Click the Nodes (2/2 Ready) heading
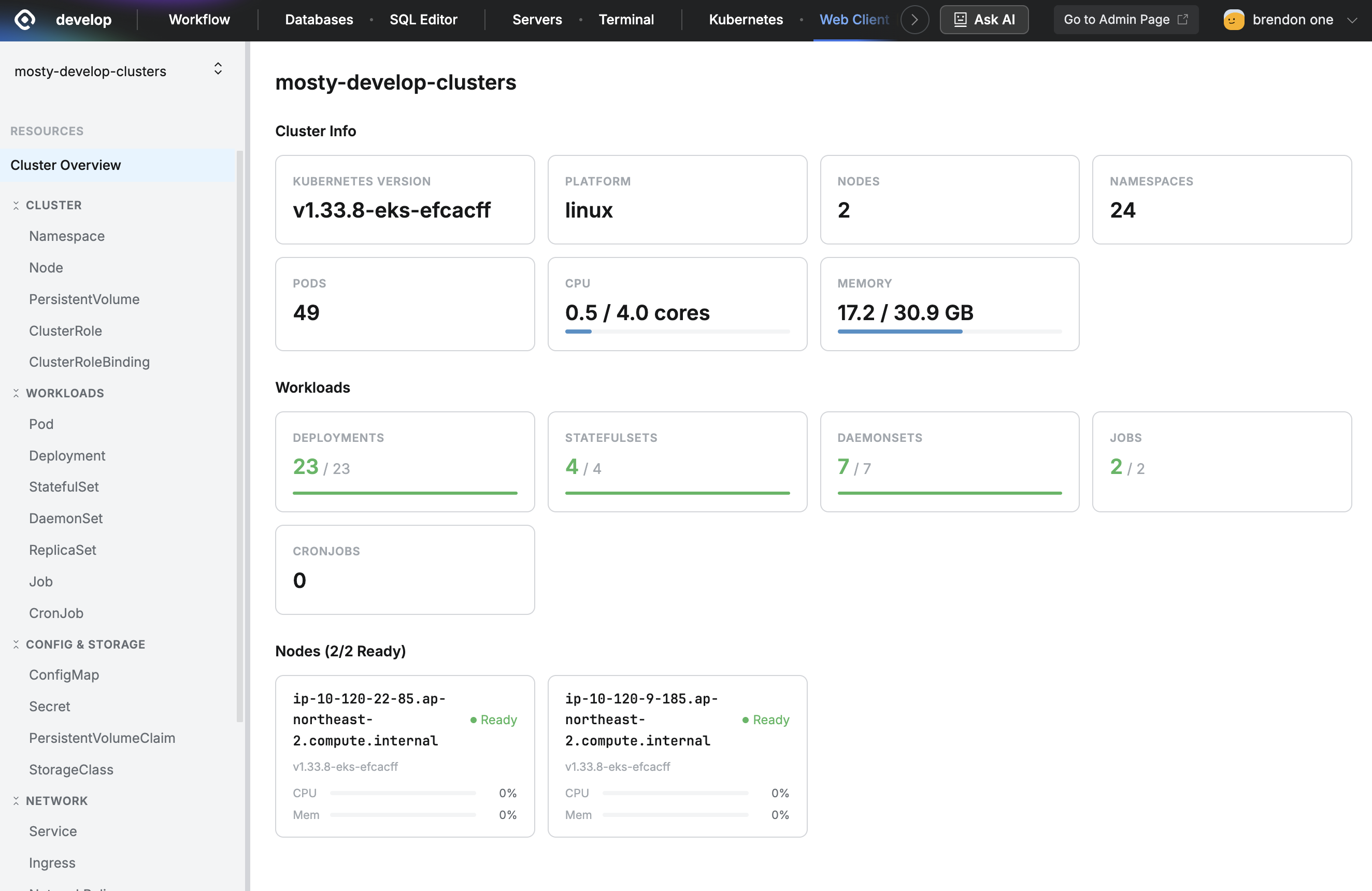1372x891 pixels. tap(340, 651)
